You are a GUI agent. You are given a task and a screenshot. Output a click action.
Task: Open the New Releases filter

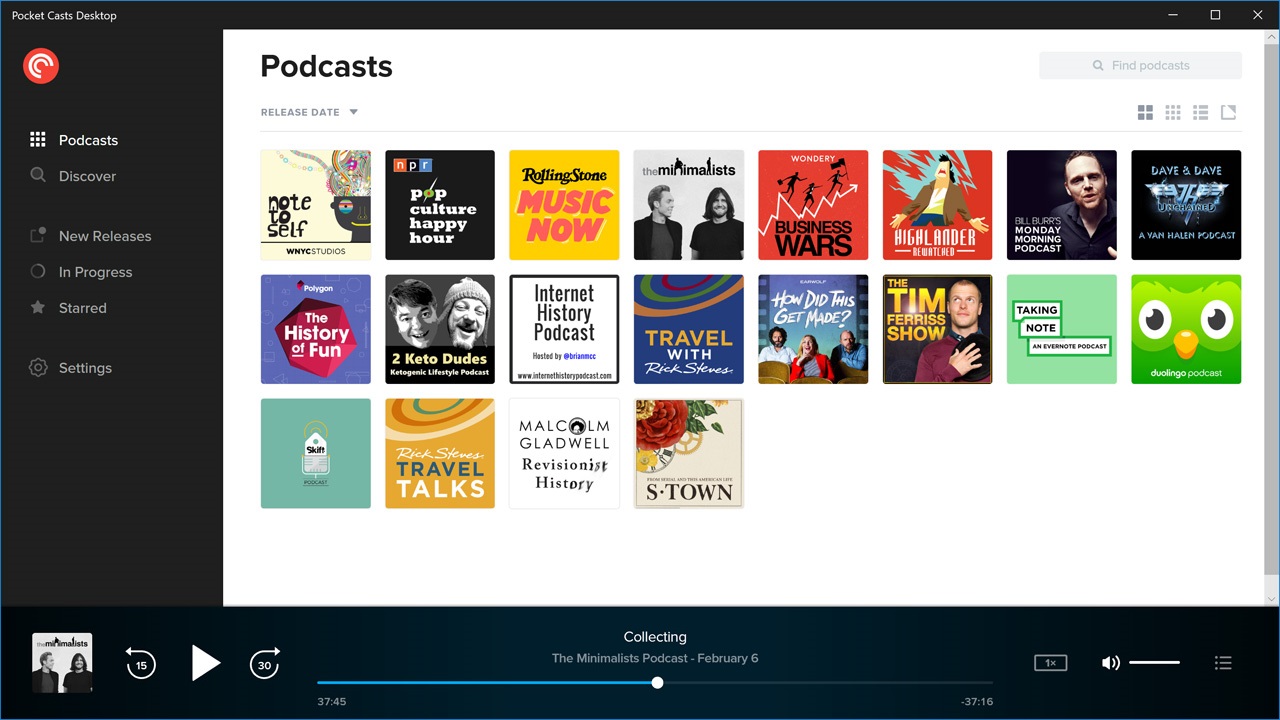[104, 235]
